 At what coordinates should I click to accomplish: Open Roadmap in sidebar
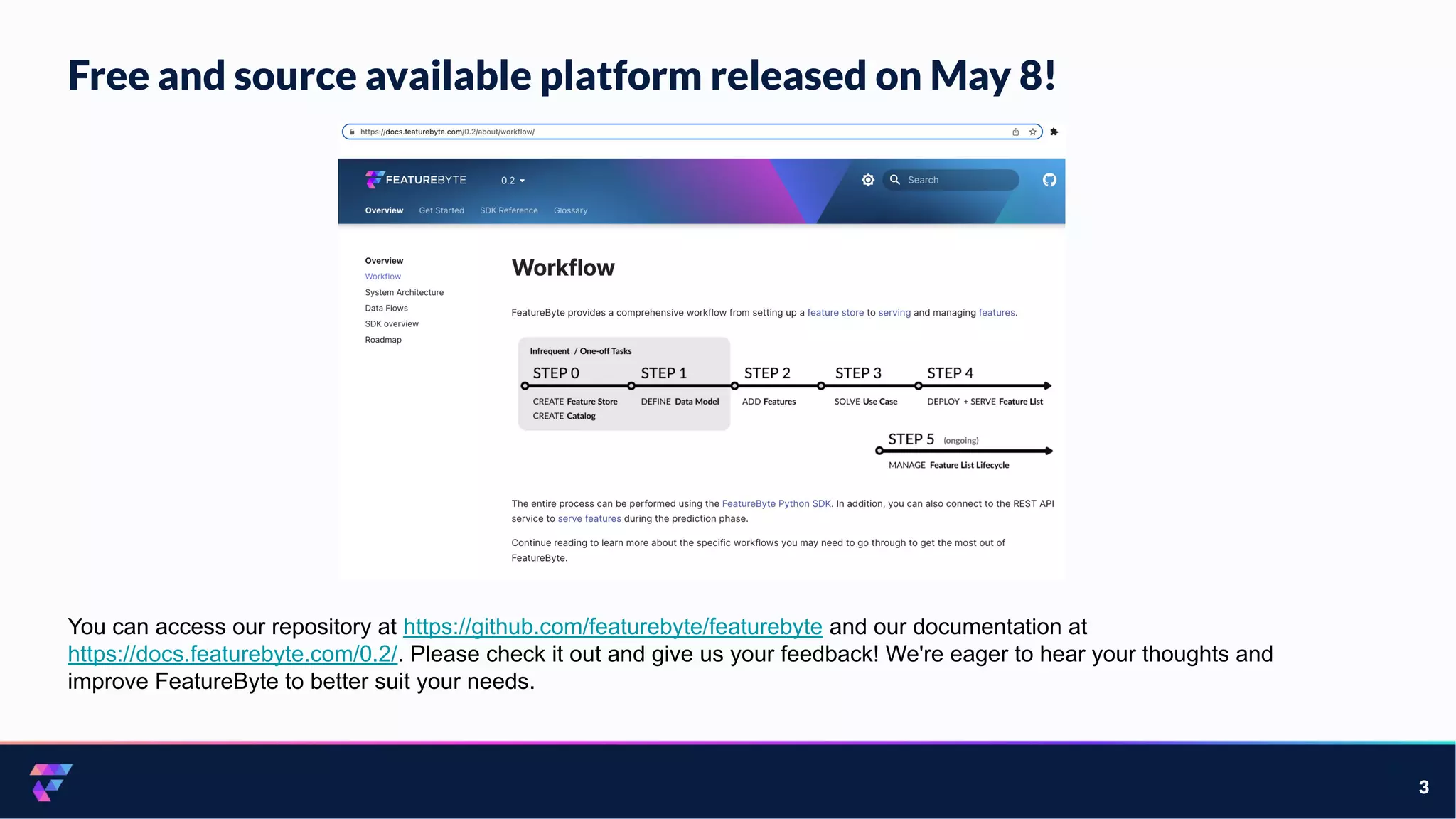coord(383,340)
